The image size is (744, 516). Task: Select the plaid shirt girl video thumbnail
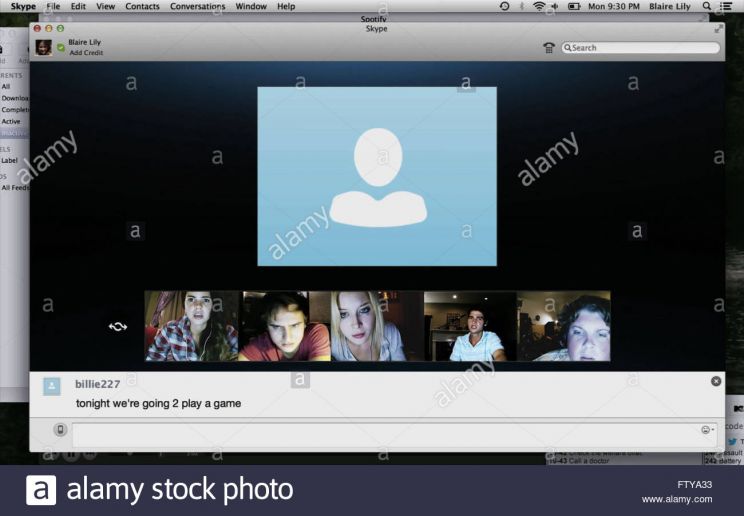[x=191, y=326]
